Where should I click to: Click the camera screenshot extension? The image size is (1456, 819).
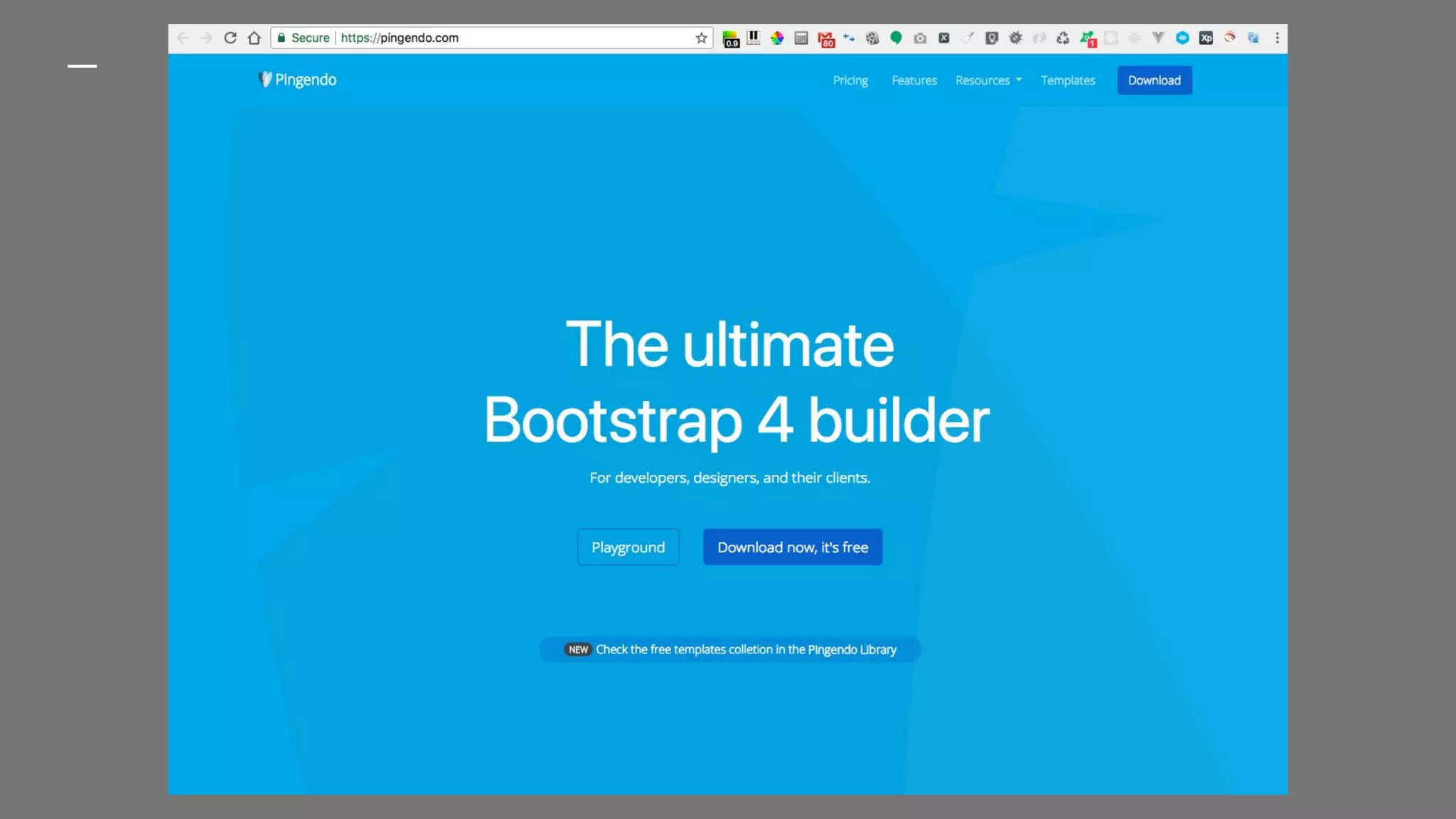920,38
